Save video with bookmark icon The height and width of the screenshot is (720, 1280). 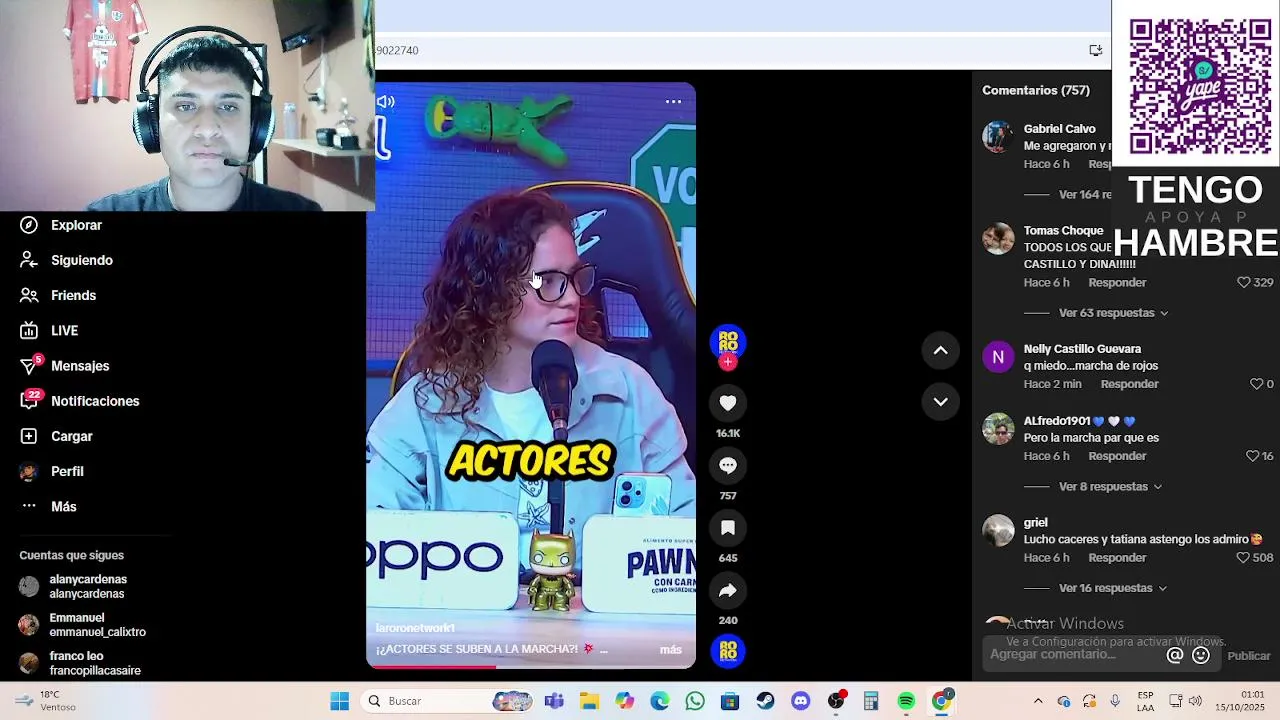pyautogui.click(x=728, y=527)
